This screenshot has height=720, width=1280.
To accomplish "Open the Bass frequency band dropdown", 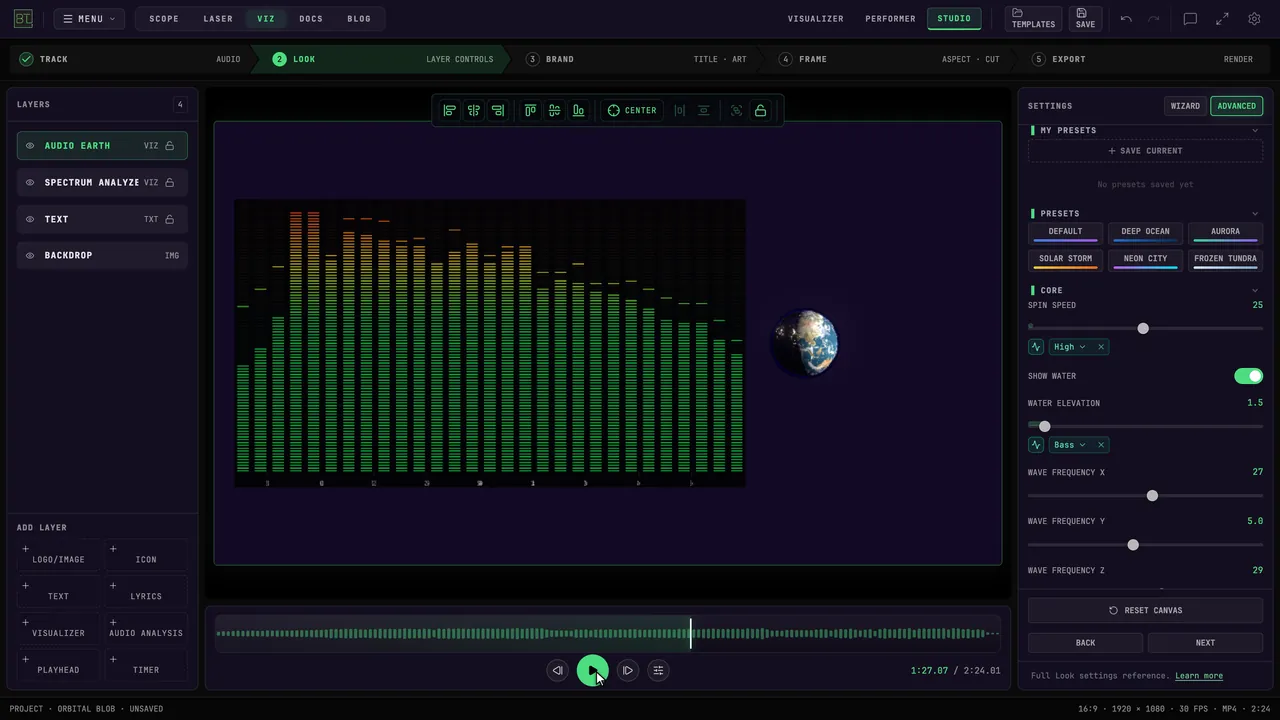I will click(1069, 445).
